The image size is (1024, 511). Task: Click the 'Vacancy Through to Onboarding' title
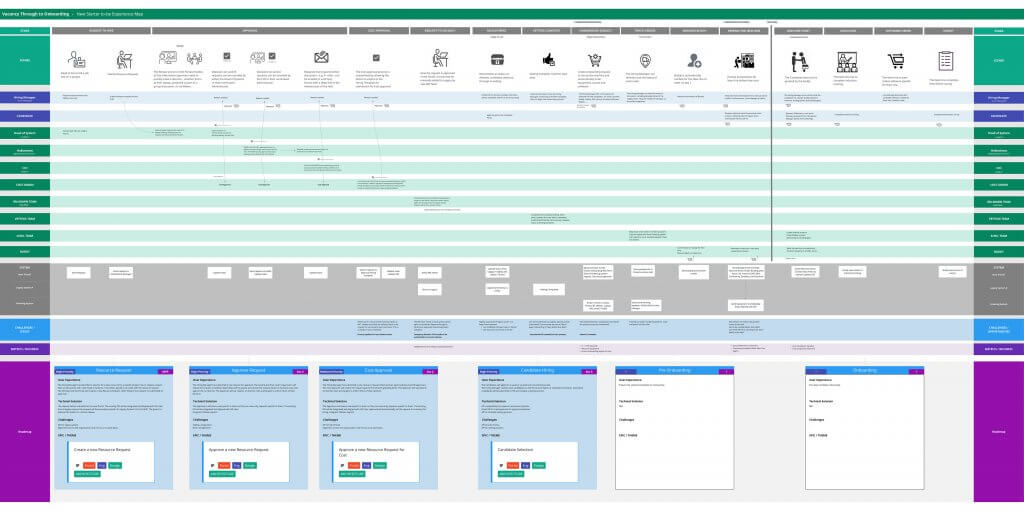tap(35, 14)
